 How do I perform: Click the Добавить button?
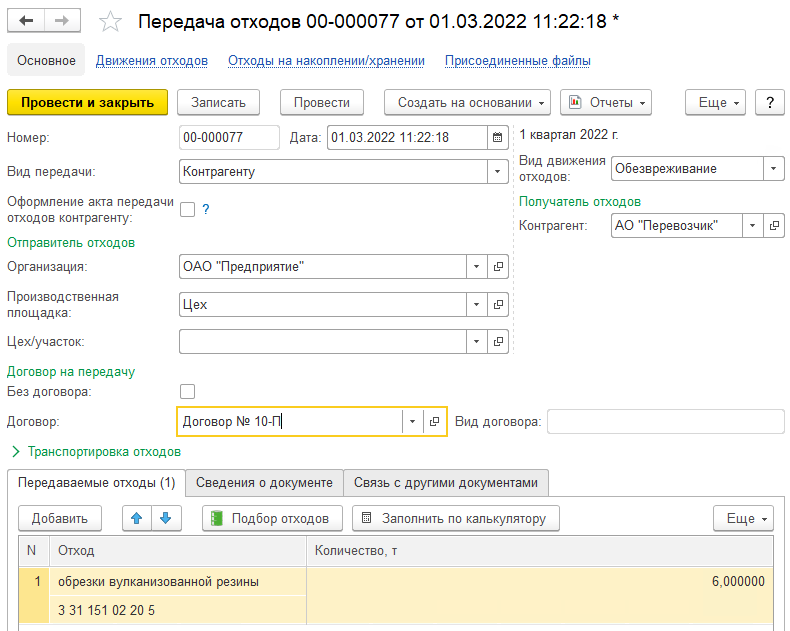tap(59, 518)
